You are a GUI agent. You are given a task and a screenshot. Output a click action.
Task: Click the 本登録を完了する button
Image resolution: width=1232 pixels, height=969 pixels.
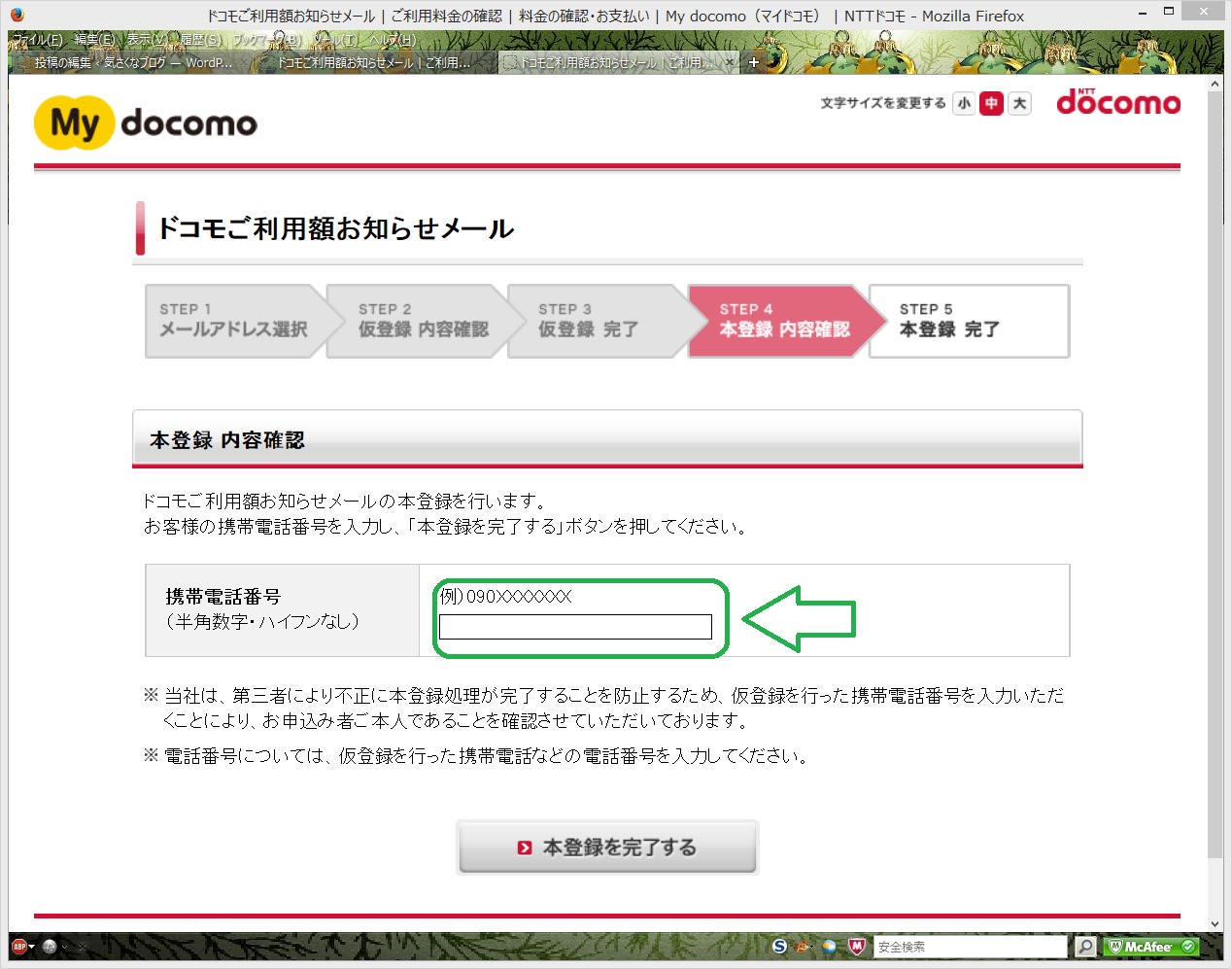coord(607,848)
